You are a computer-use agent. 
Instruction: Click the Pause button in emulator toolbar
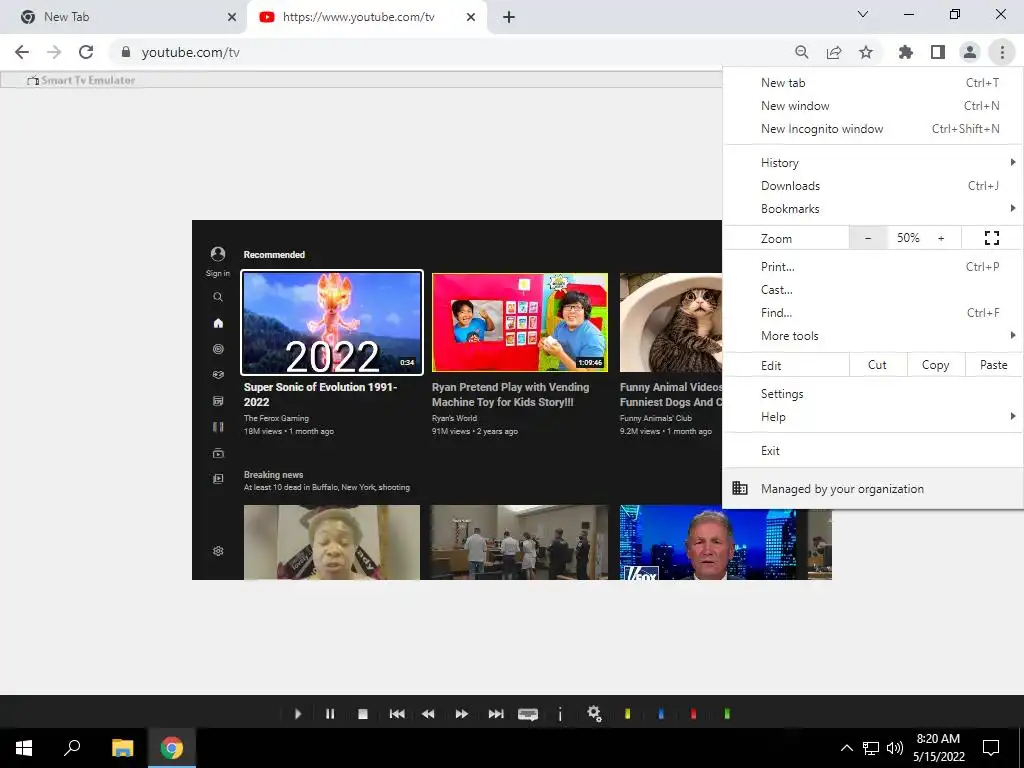coord(330,714)
